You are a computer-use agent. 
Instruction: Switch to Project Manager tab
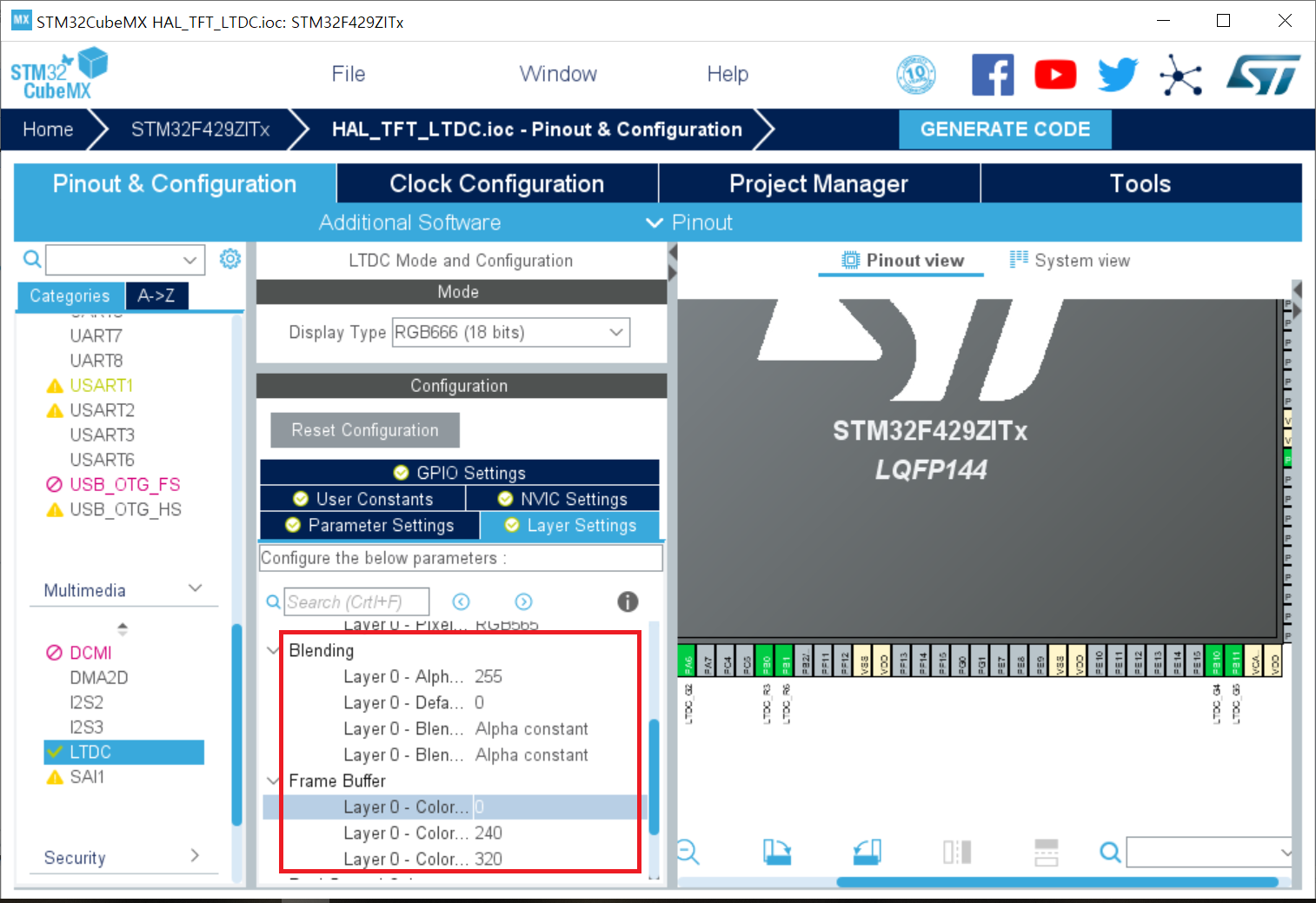point(819,183)
